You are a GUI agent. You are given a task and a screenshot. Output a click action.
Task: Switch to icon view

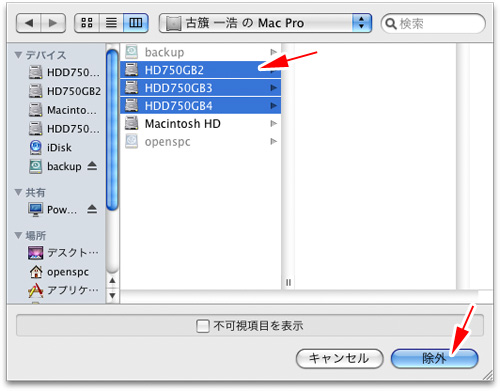tap(87, 23)
